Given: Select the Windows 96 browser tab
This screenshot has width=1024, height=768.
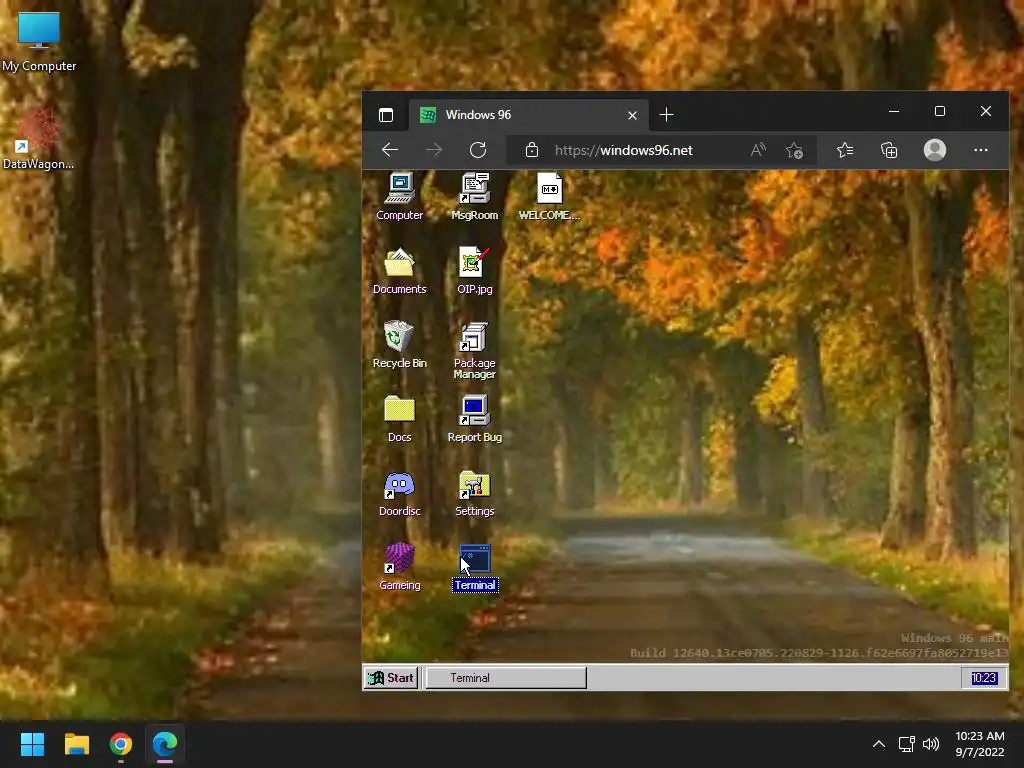Looking at the screenshot, I should [529, 115].
